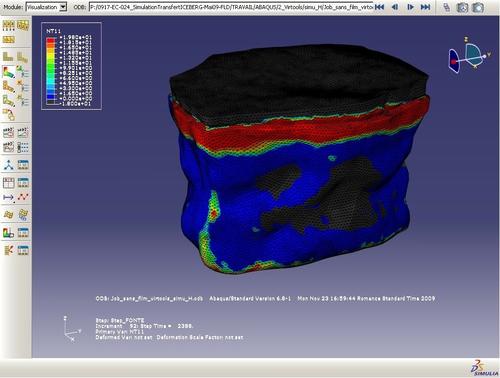Step to the previous frame

[x=395, y=7]
